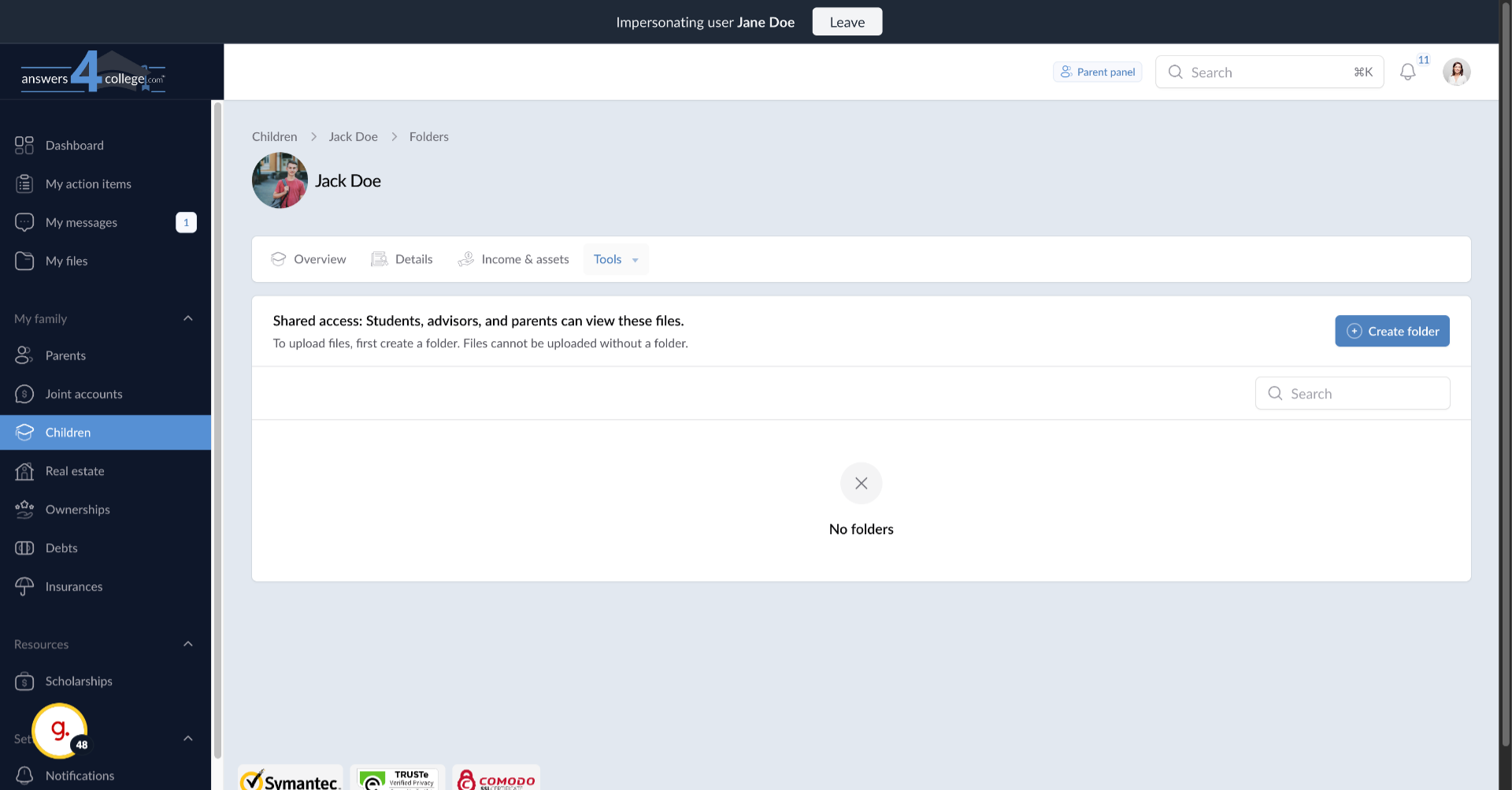Click the Debts icon in sidebar
Viewport: 1512px width, 790px height.
[24, 548]
